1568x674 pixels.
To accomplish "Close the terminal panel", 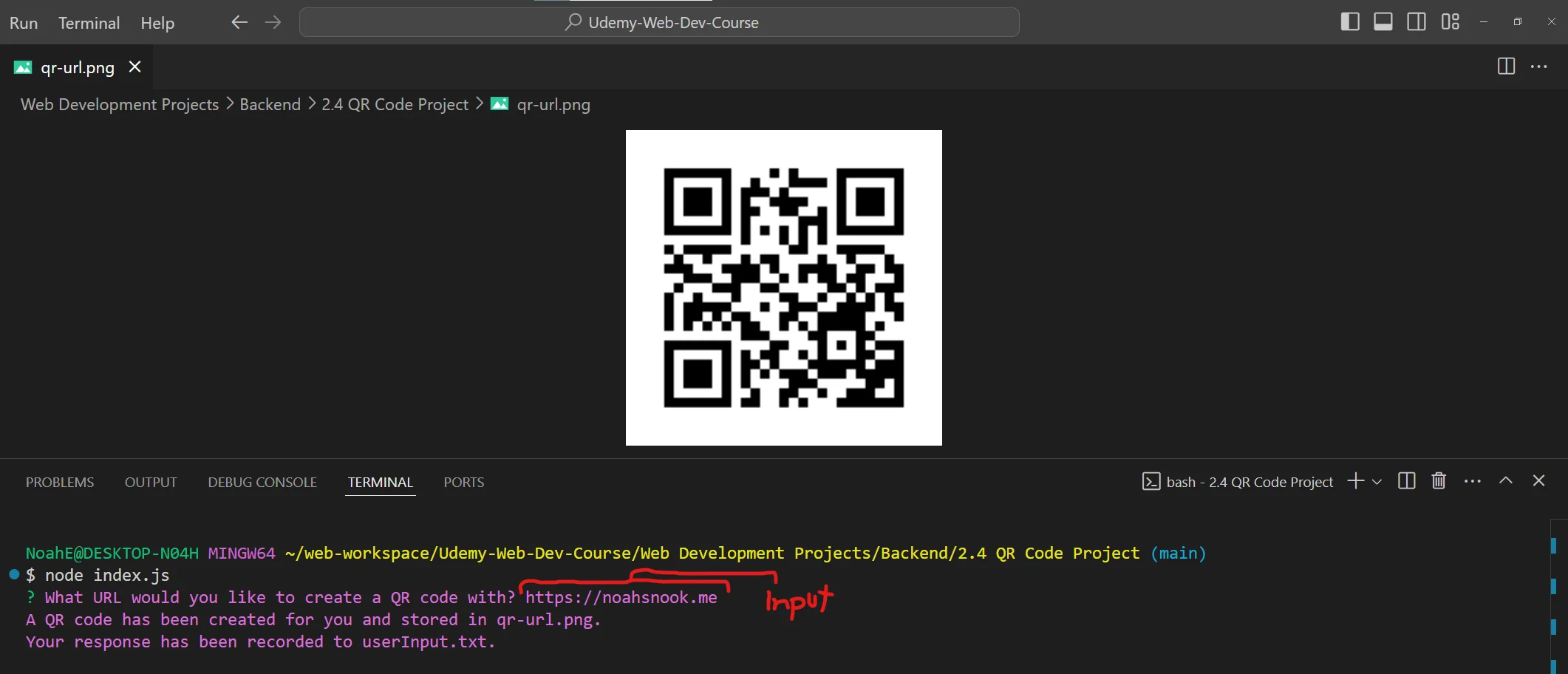I will click(x=1539, y=481).
